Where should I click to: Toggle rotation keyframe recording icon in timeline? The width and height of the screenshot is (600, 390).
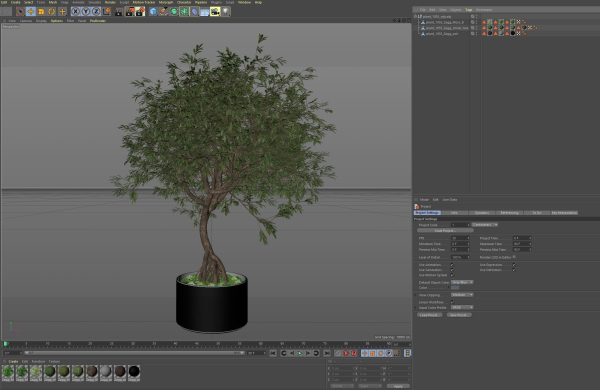381,353
